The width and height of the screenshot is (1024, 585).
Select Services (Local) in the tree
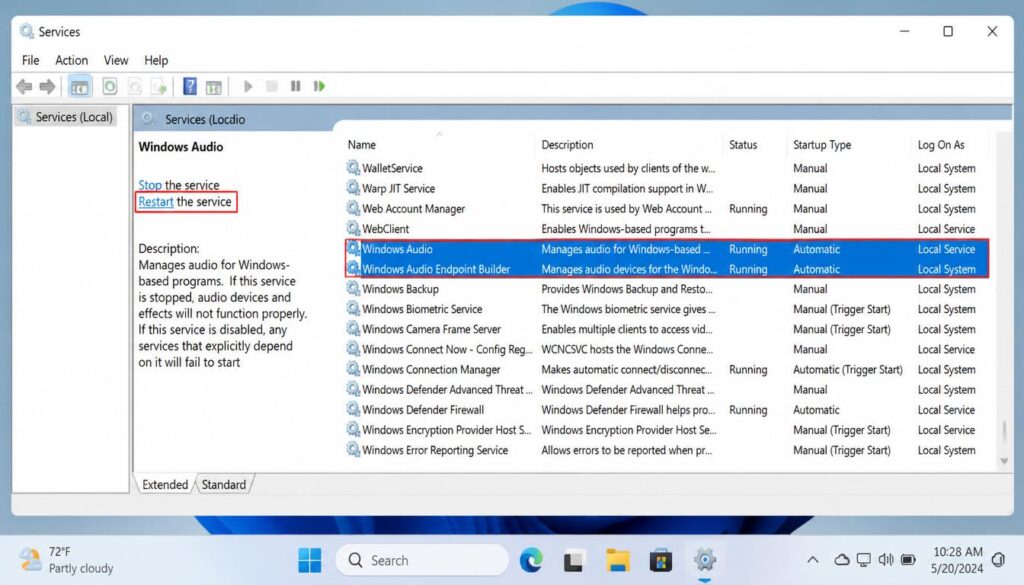66,117
